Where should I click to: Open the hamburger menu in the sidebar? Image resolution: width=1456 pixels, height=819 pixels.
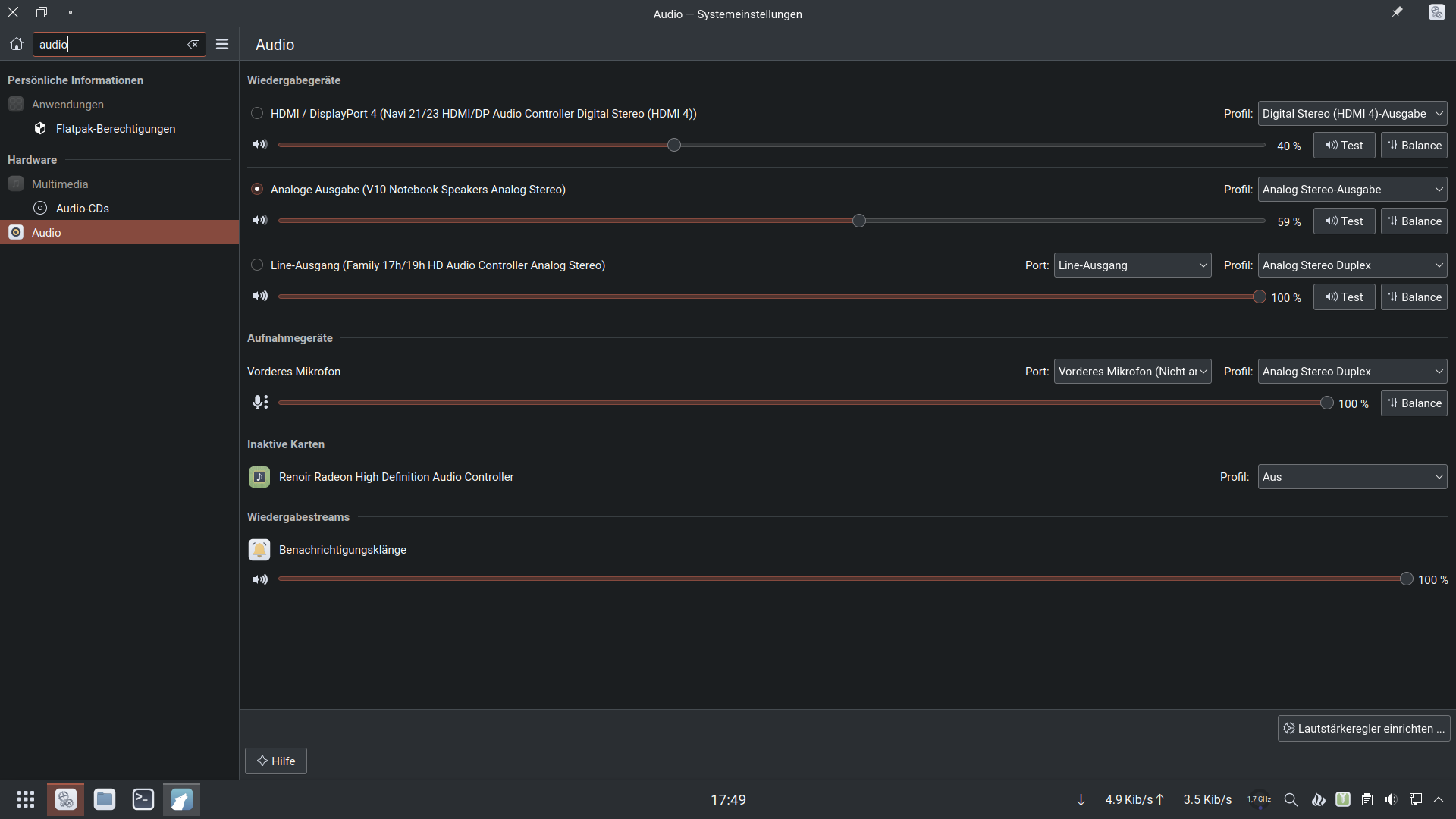point(222,45)
